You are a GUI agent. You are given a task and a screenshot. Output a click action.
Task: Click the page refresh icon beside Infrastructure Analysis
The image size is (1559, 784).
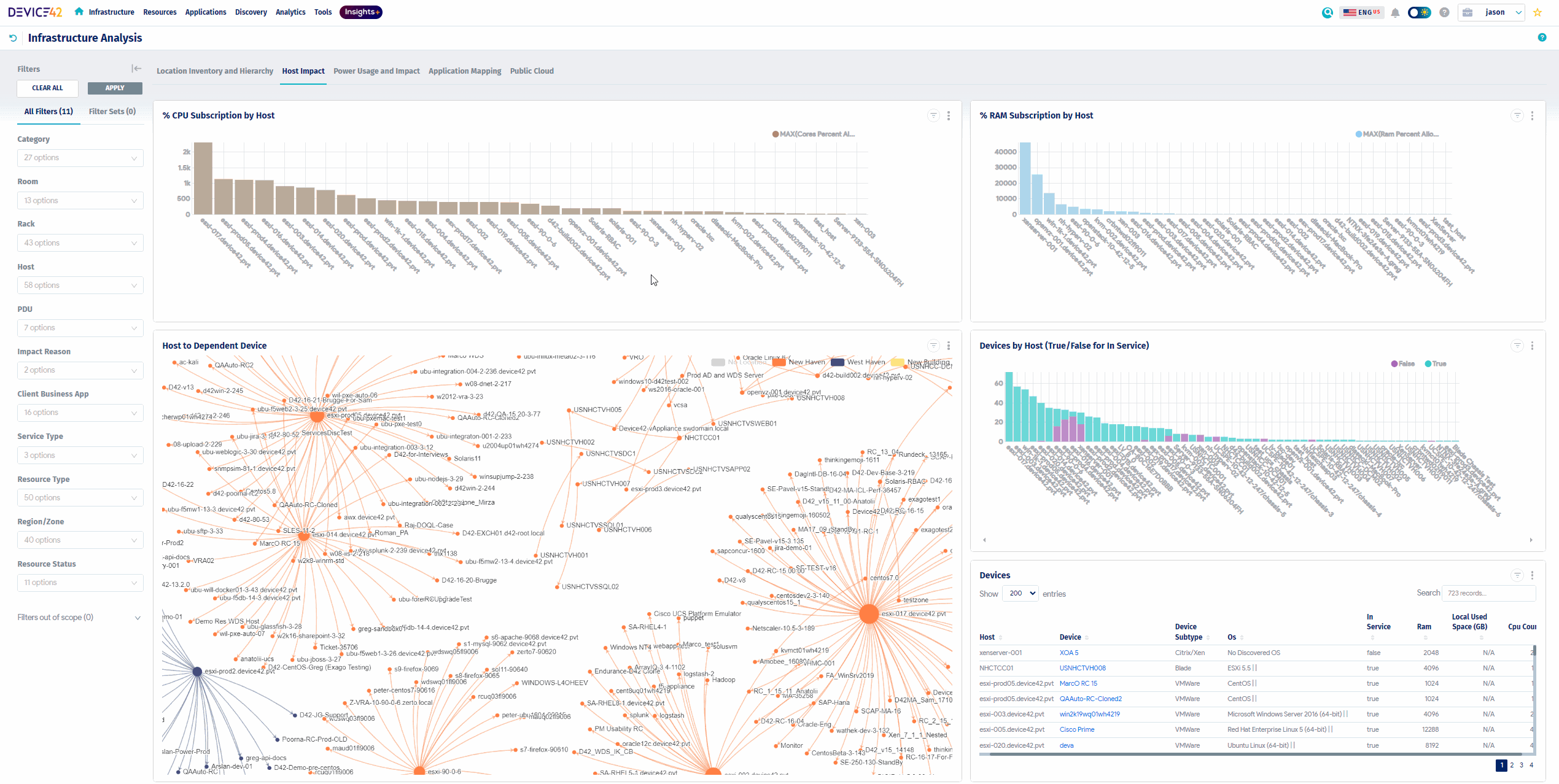13,38
